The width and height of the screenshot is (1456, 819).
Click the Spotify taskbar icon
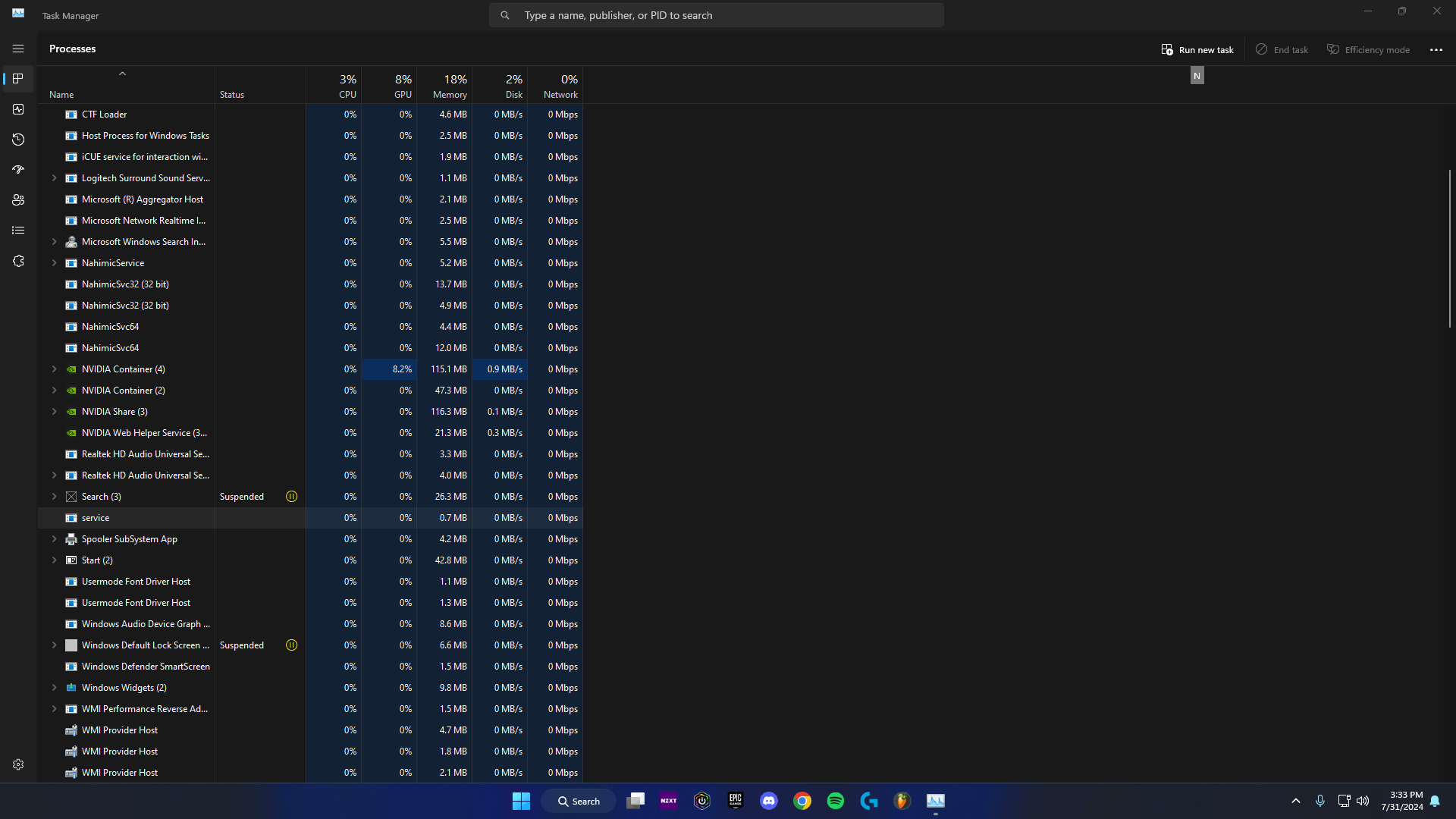pos(835,801)
